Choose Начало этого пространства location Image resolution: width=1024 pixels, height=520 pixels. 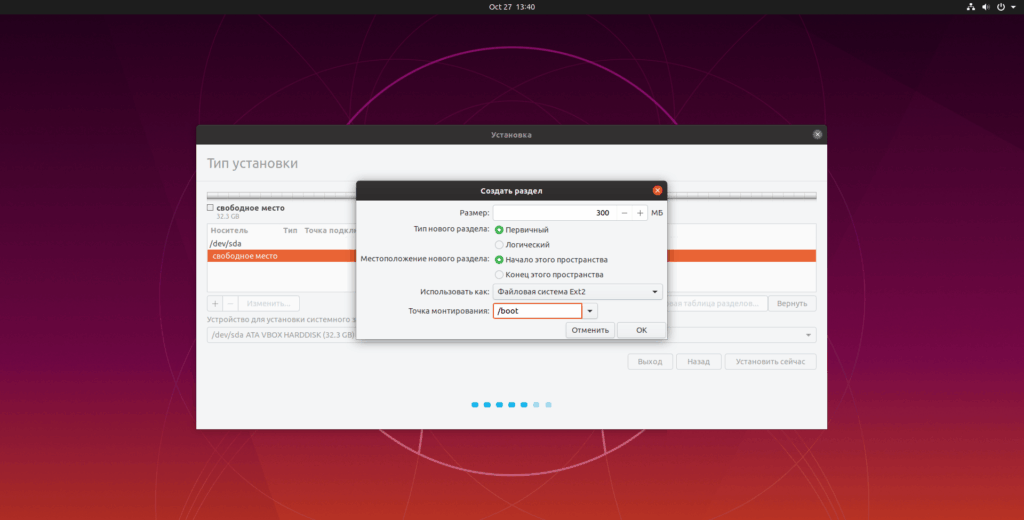pyautogui.click(x=499, y=260)
